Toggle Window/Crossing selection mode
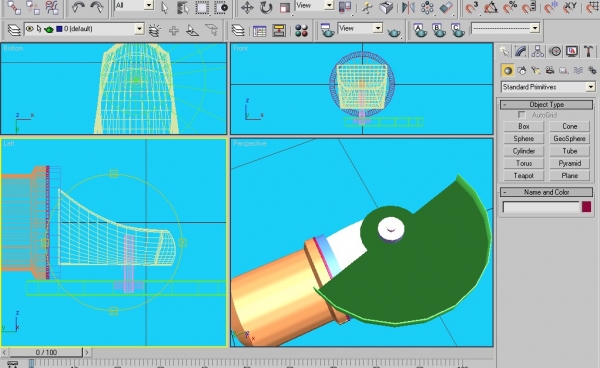Viewport: 600px width, 368px height. click(x=221, y=7)
